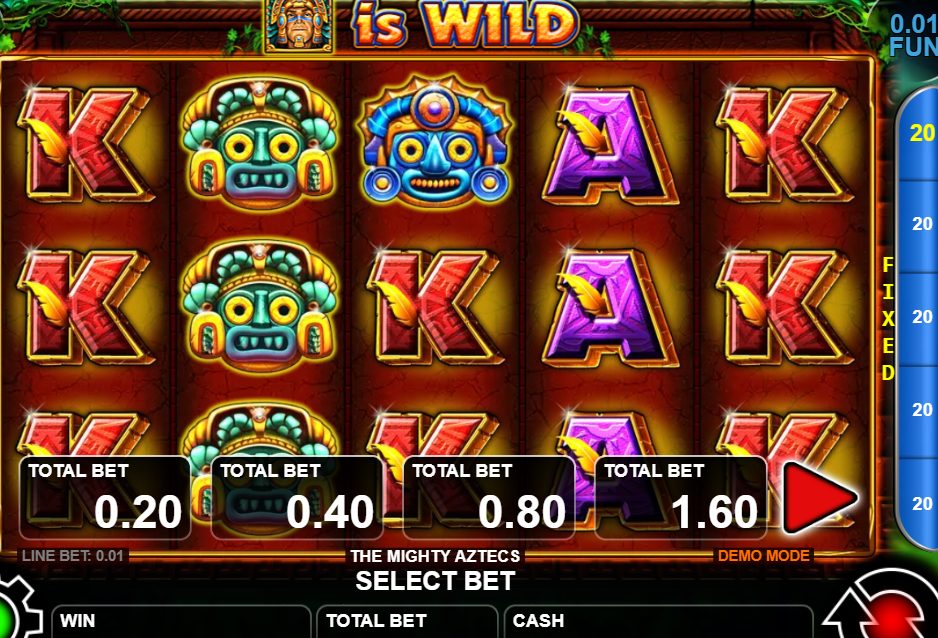
Task: Click the green mask in the middle row
Action: click(x=260, y=306)
